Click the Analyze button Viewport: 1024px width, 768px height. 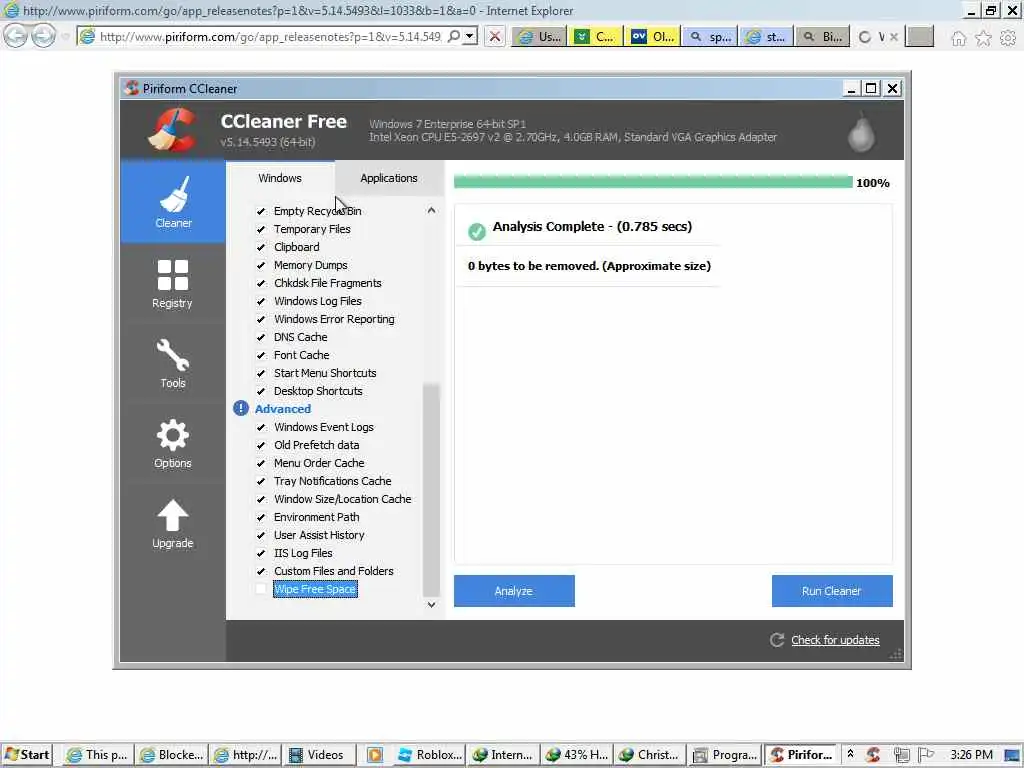(x=514, y=591)
